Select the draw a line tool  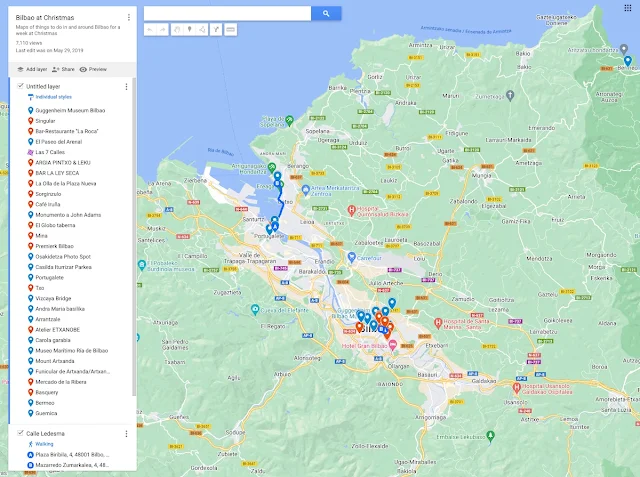coord(202,29)
